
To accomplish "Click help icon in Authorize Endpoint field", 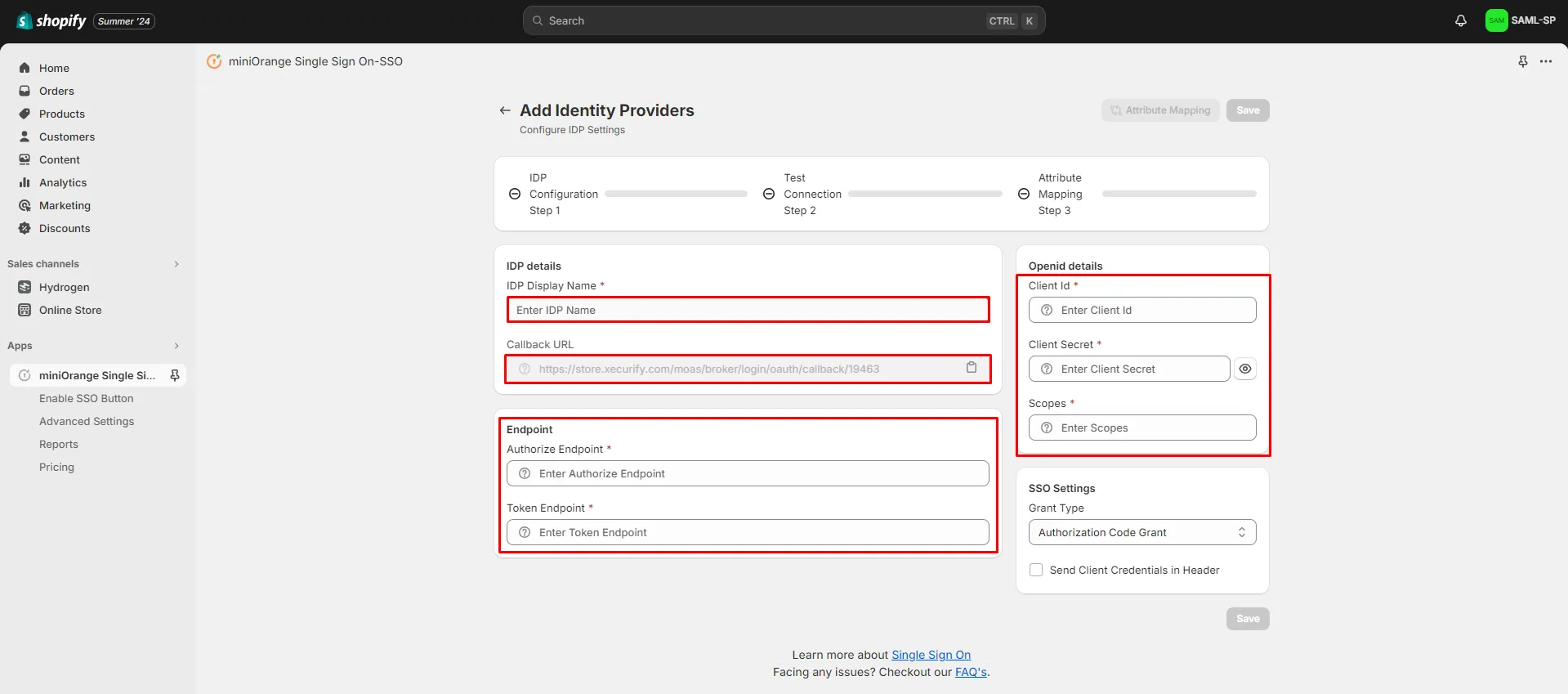I will pyautogui.click(x=525, y=473).
